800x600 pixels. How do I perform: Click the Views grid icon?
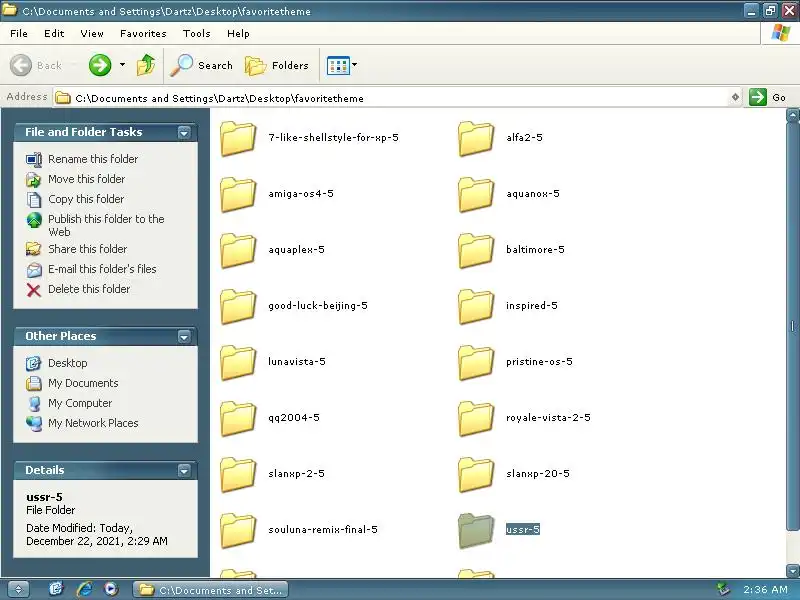pos(338,65)
